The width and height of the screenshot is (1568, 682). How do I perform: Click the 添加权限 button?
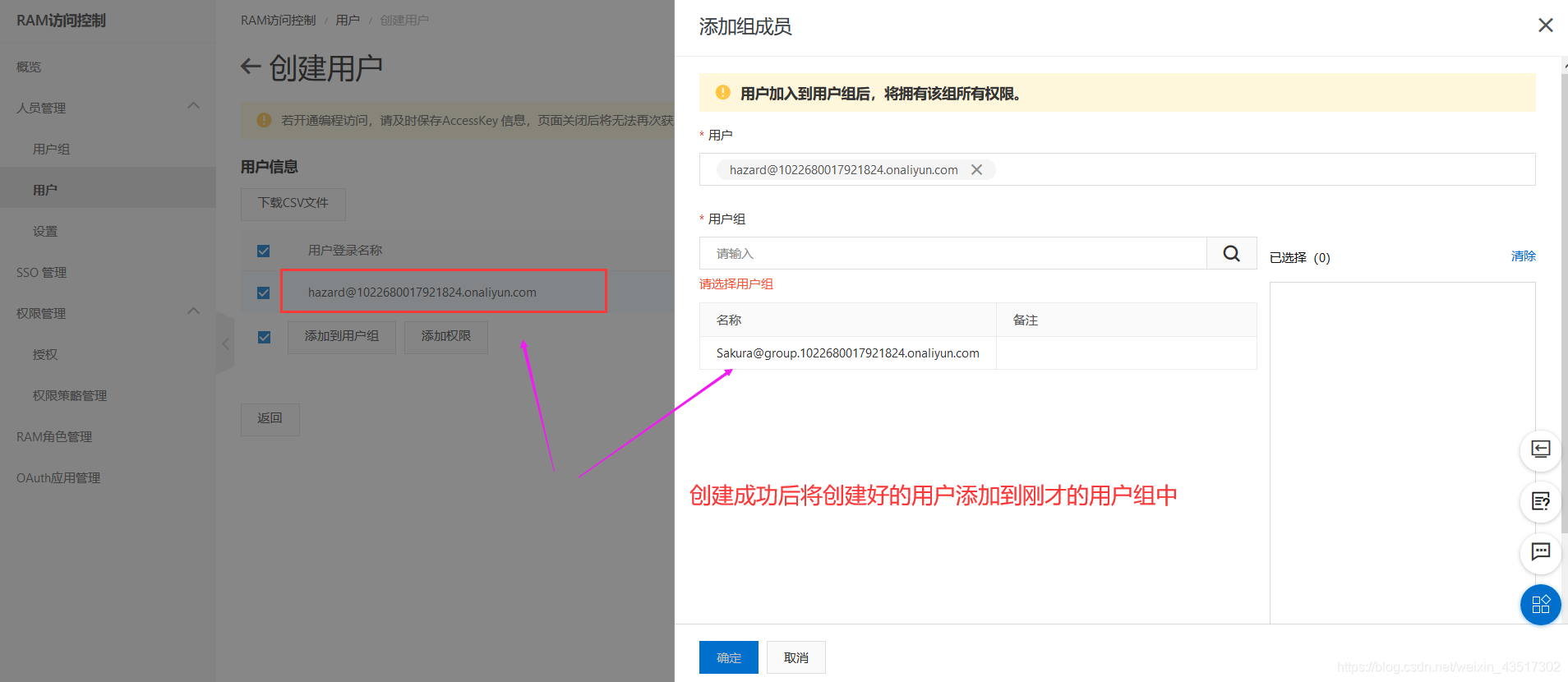point(446,337)
